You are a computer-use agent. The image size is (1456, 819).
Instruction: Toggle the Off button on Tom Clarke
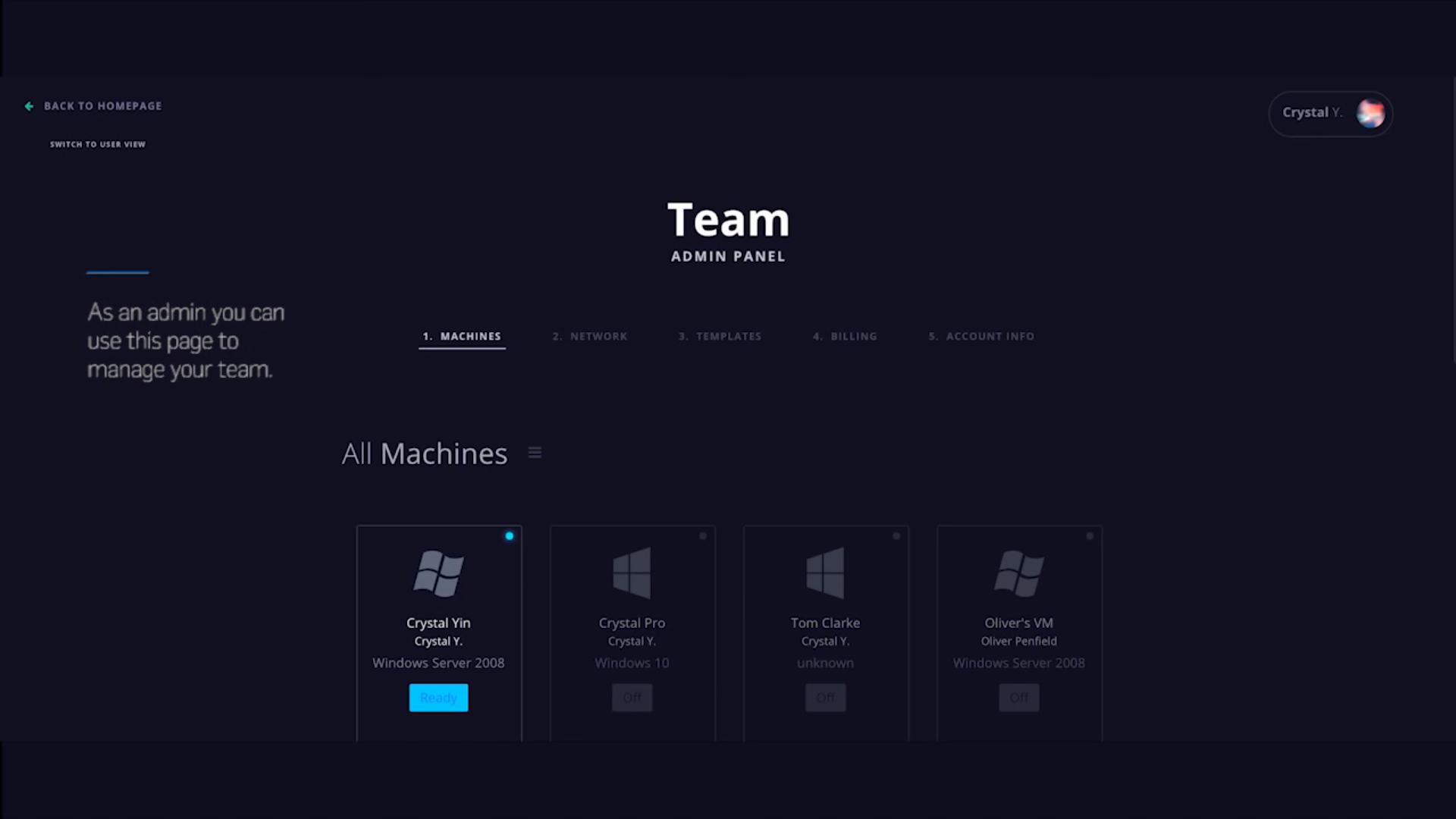tap(825, 698)
